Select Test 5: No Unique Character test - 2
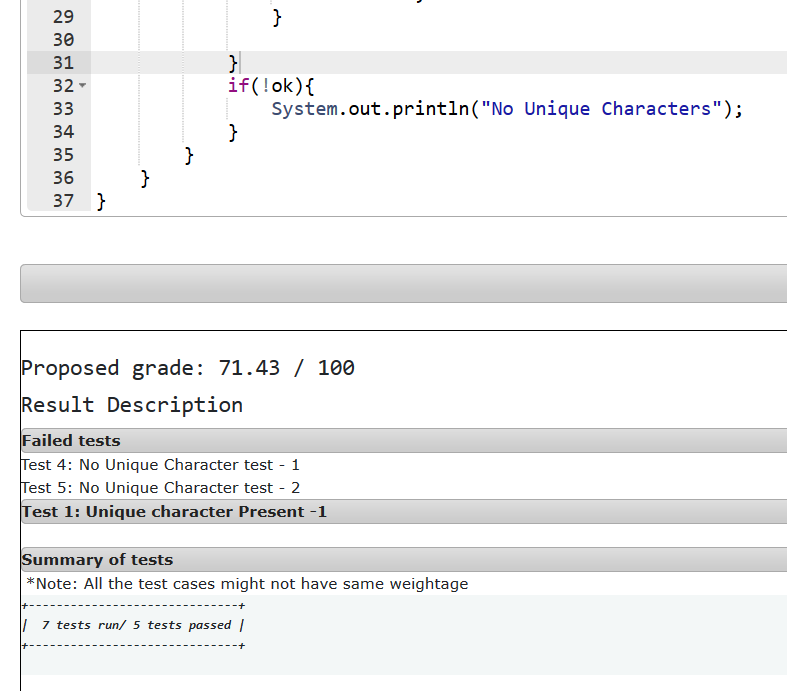787x691 pixels. point(160,488)
